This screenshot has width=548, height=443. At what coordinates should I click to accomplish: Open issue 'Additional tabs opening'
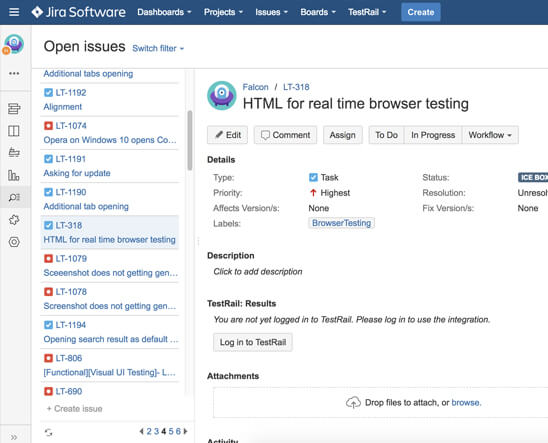(x=88, y=74)
